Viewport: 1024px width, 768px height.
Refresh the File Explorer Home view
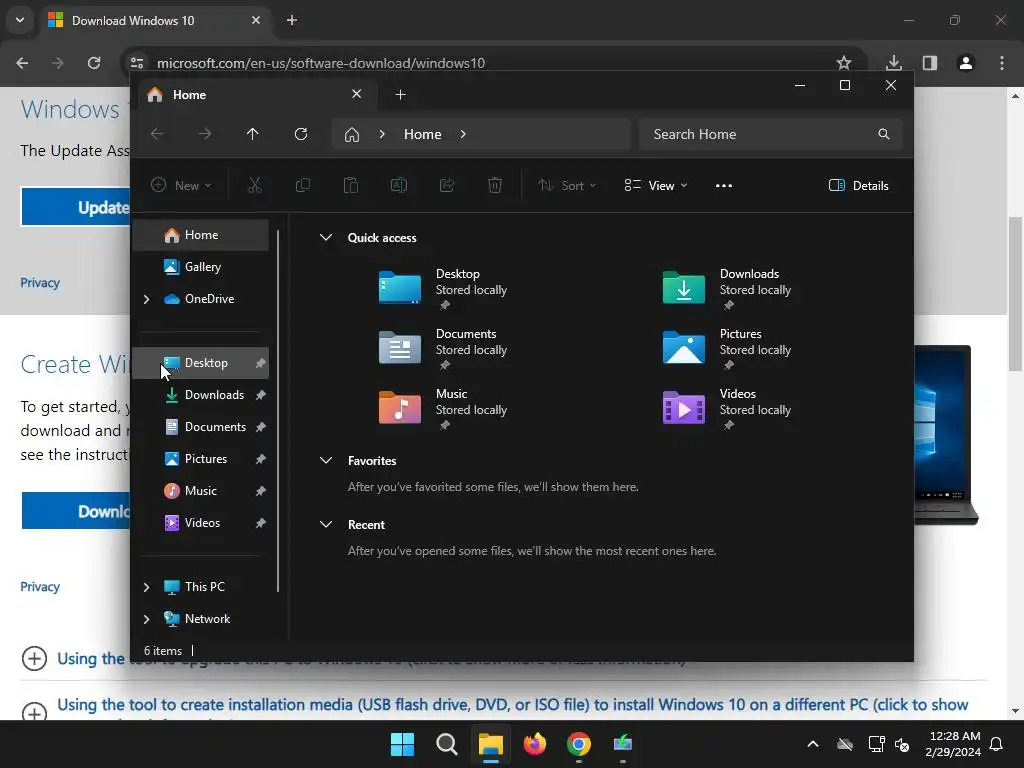click(x=301, y=134)
